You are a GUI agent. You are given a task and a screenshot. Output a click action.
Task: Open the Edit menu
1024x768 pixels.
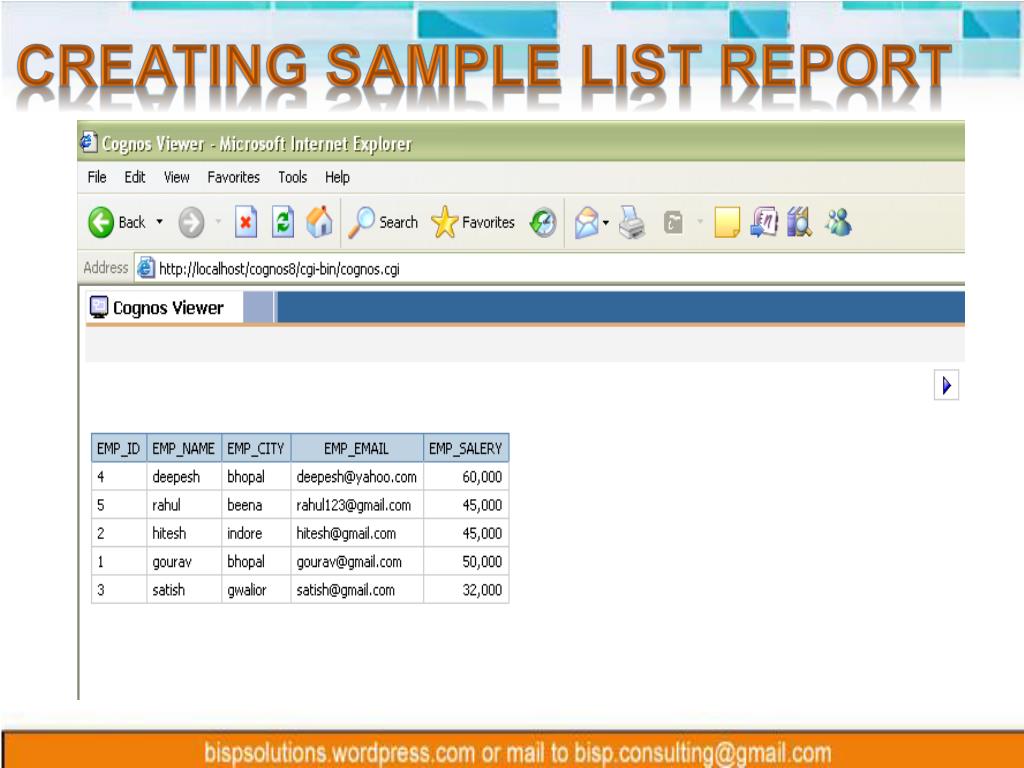[135, 177]
